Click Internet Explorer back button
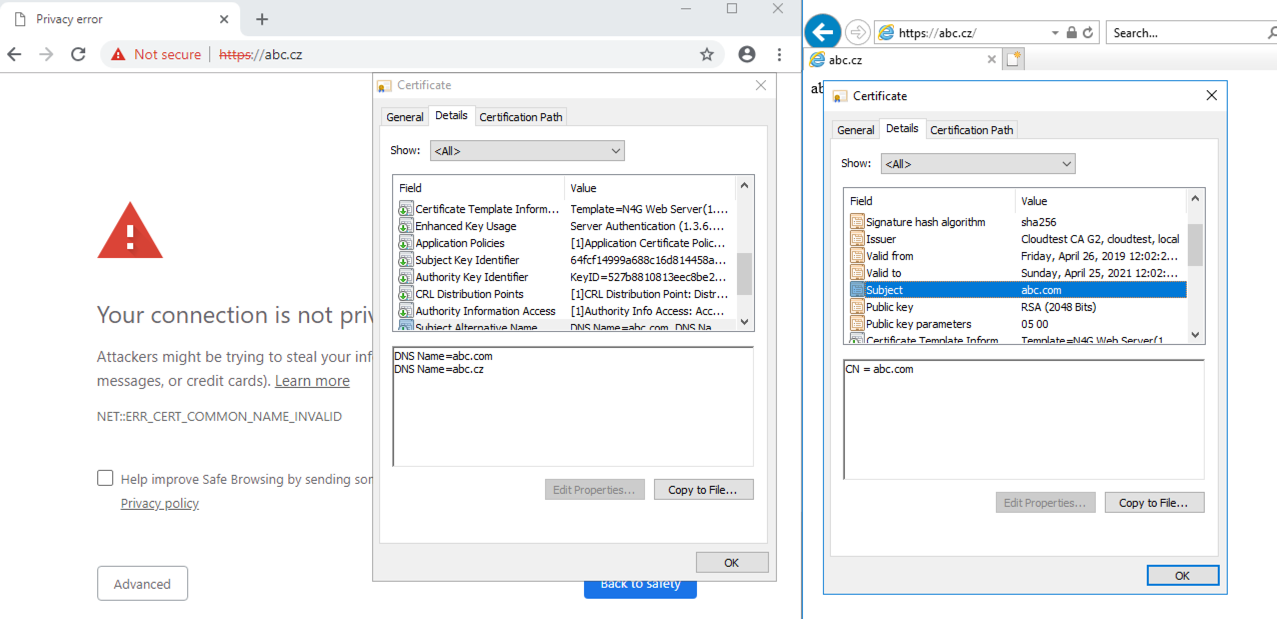 point(823,32)
